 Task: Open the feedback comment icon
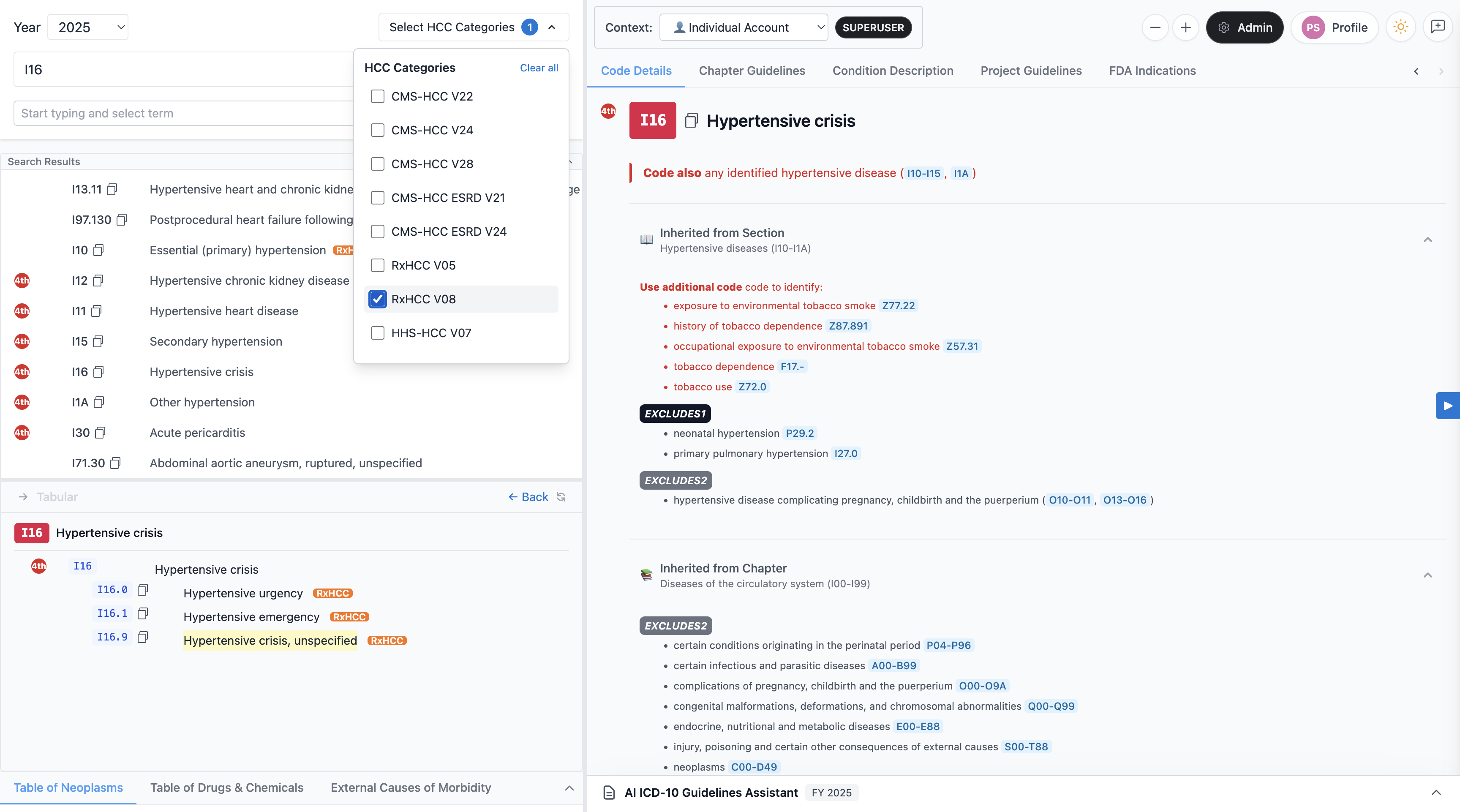point(1438,27)
